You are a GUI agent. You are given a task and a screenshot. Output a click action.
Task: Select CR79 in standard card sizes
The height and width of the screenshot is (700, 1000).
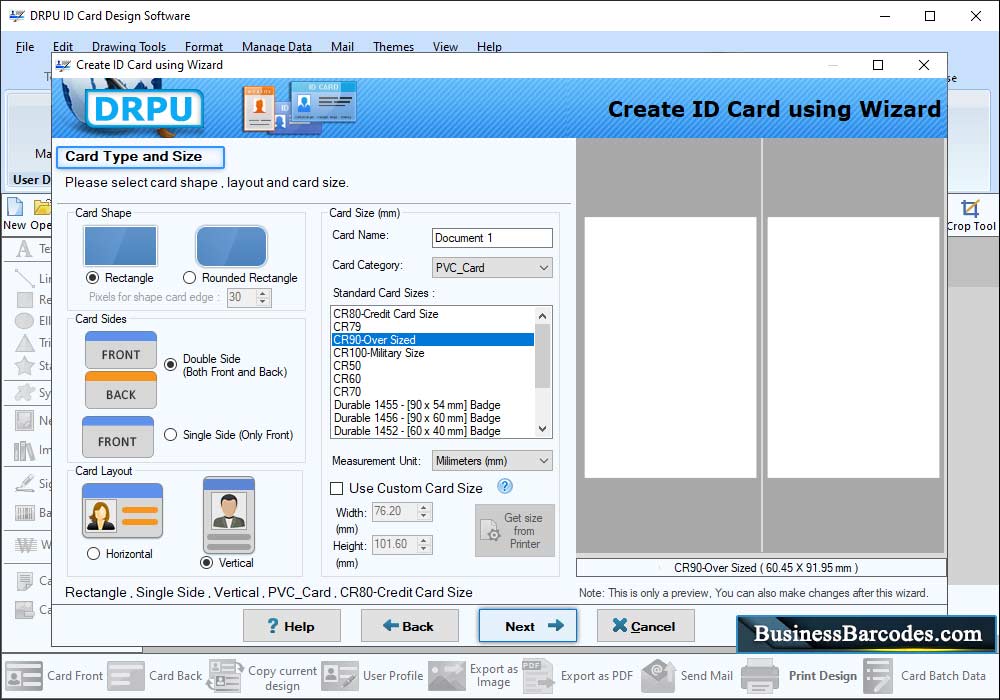[x=432, y=326]
